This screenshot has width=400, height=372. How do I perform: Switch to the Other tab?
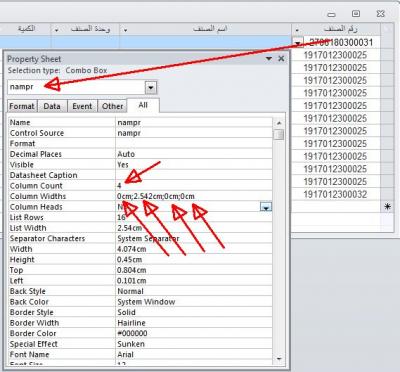click(112, 106)
